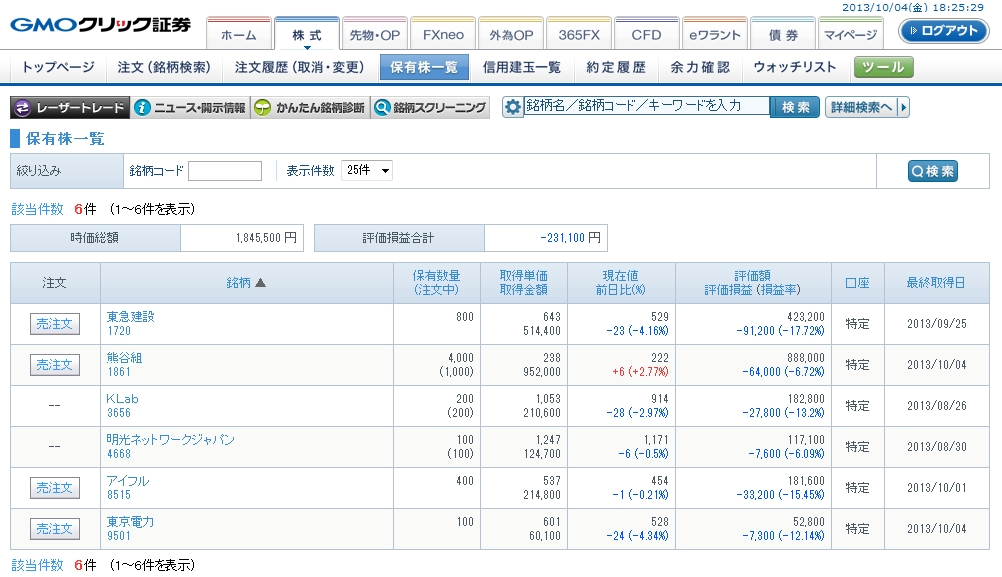Viewport: 1002px width, 577px height.
Task: Open the 注文履歴 (取消・変更) menu
Action: [299, 67]
